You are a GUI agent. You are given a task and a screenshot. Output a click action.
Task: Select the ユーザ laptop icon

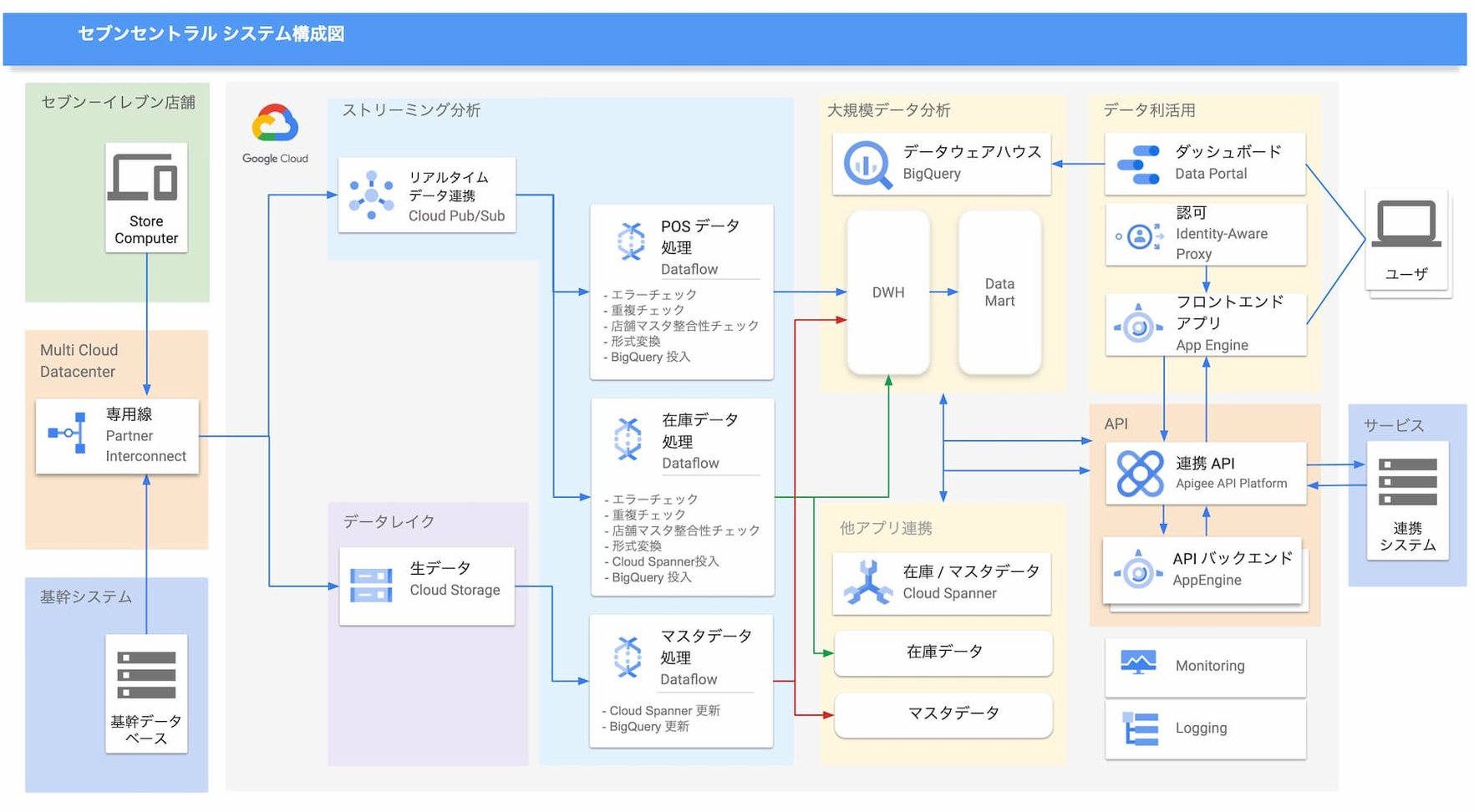click(x=1407, y=224)
